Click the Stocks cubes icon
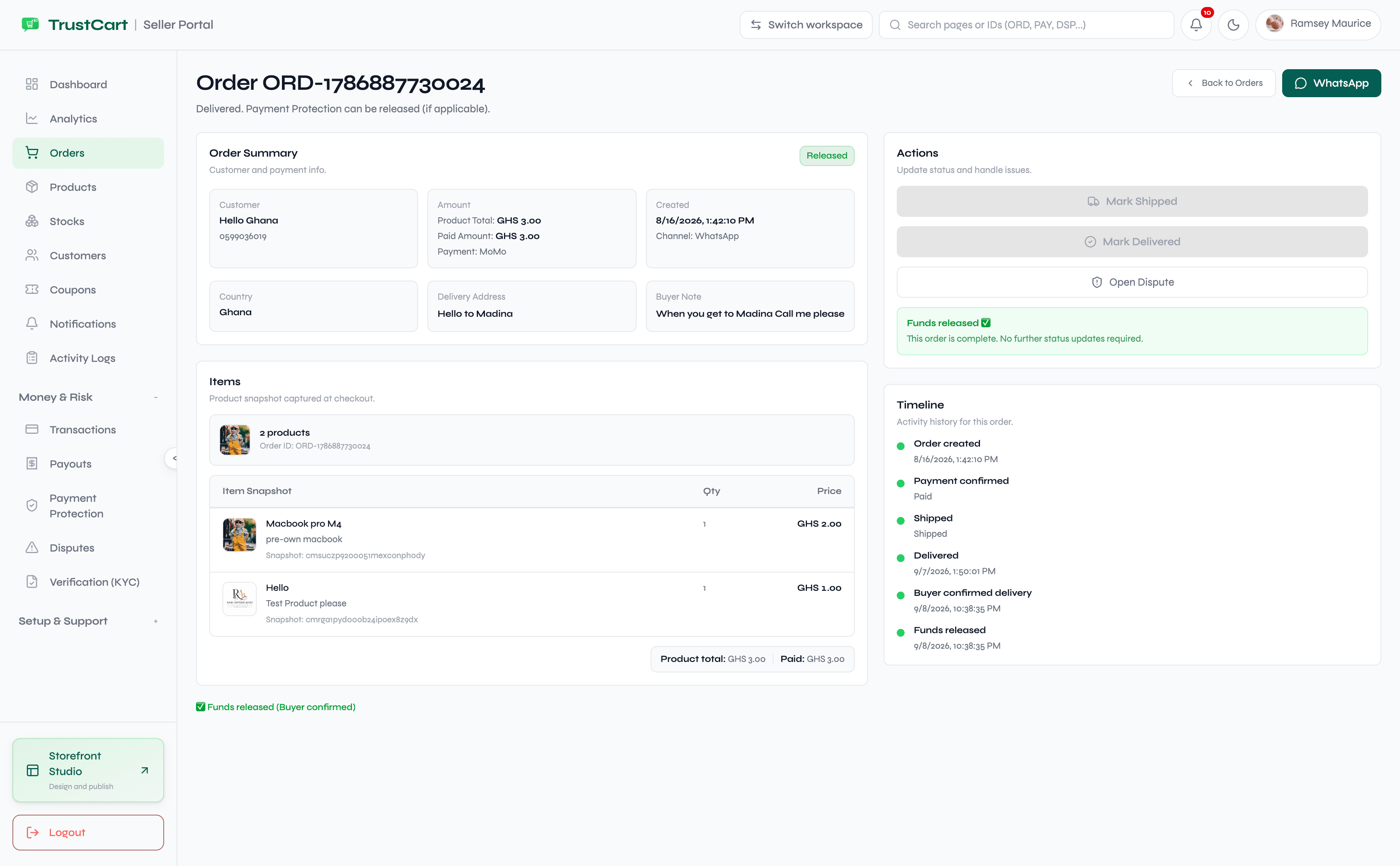The height and width of the screenshot is (866, 1400). [32, 221]
